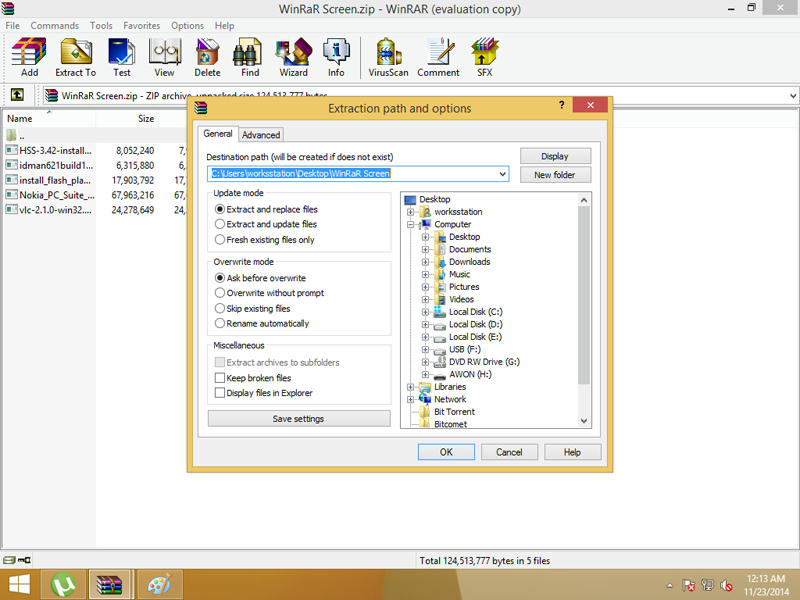This screenshot has width=800, height=600.
Task: Open the Commands menu
Action: pyautogui.click(x=55, y=26)
